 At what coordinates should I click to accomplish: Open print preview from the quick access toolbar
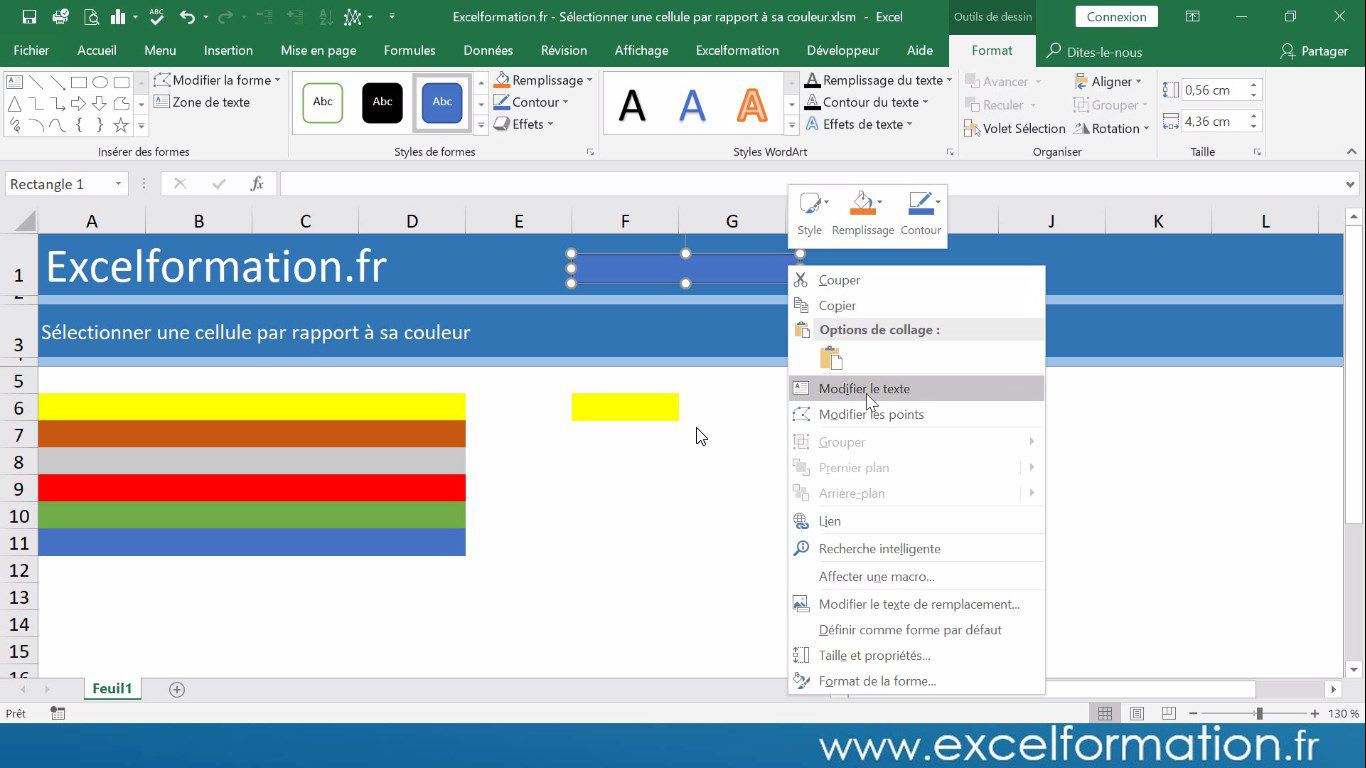[92, 17]
